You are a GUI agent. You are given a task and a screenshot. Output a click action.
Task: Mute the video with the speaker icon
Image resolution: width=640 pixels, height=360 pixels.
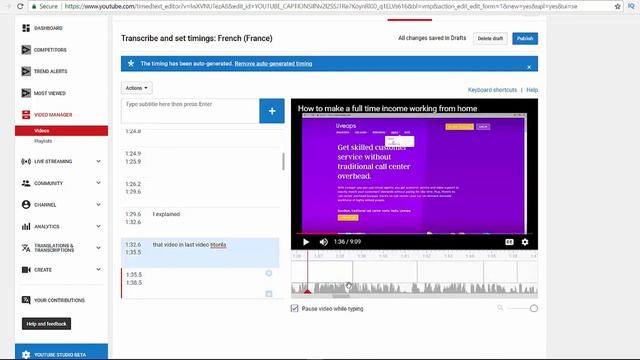pyautogui.click(x=324, y=242)
